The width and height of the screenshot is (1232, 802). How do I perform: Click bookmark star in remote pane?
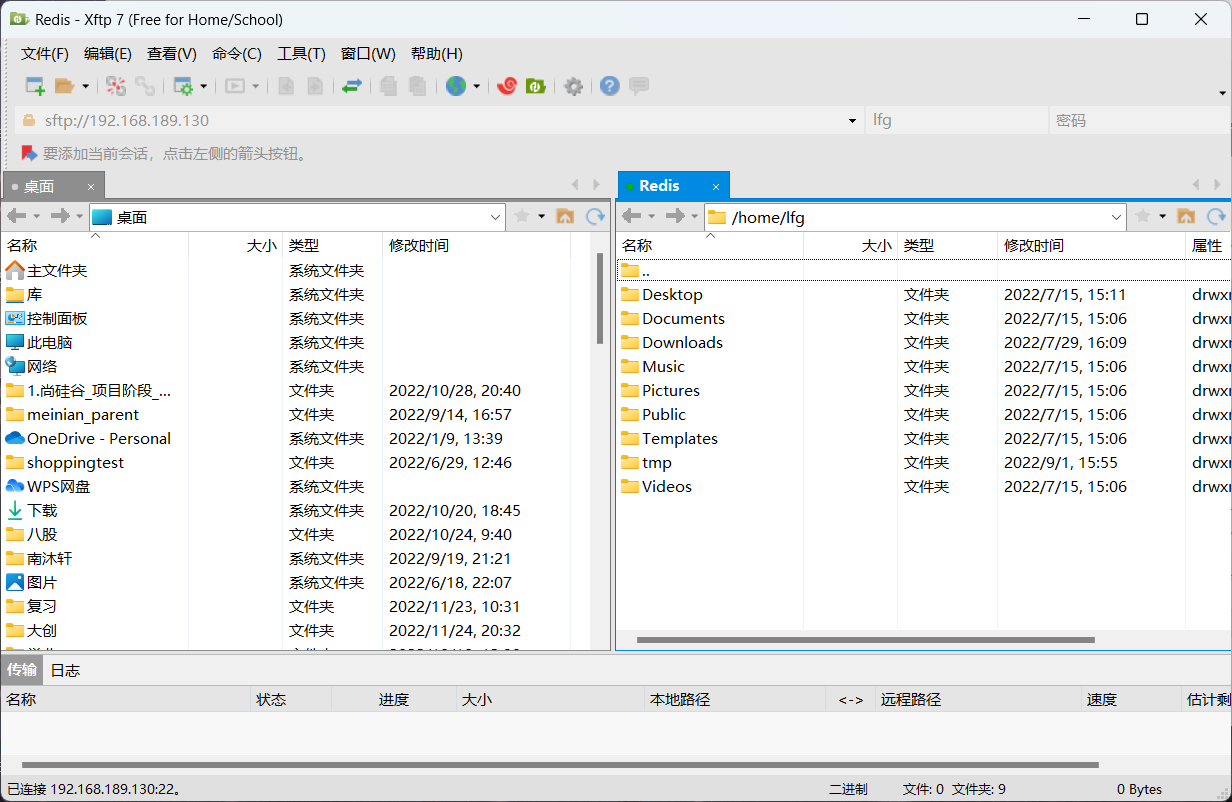pyautogui.click(x=1143, y=216)
